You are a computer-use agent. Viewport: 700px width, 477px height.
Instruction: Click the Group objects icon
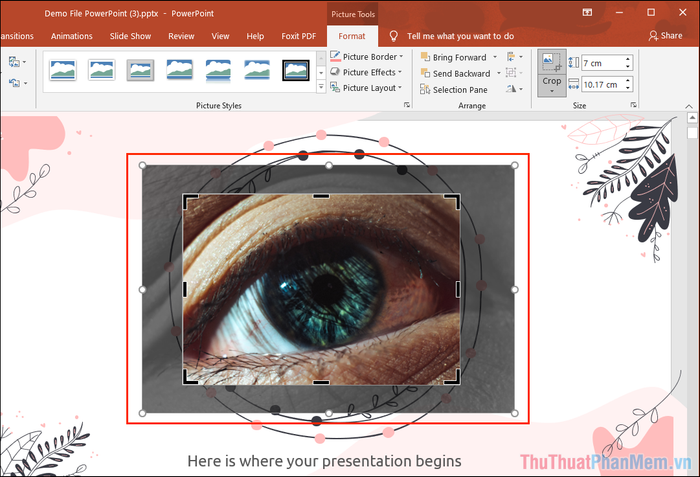click(514, 73)
